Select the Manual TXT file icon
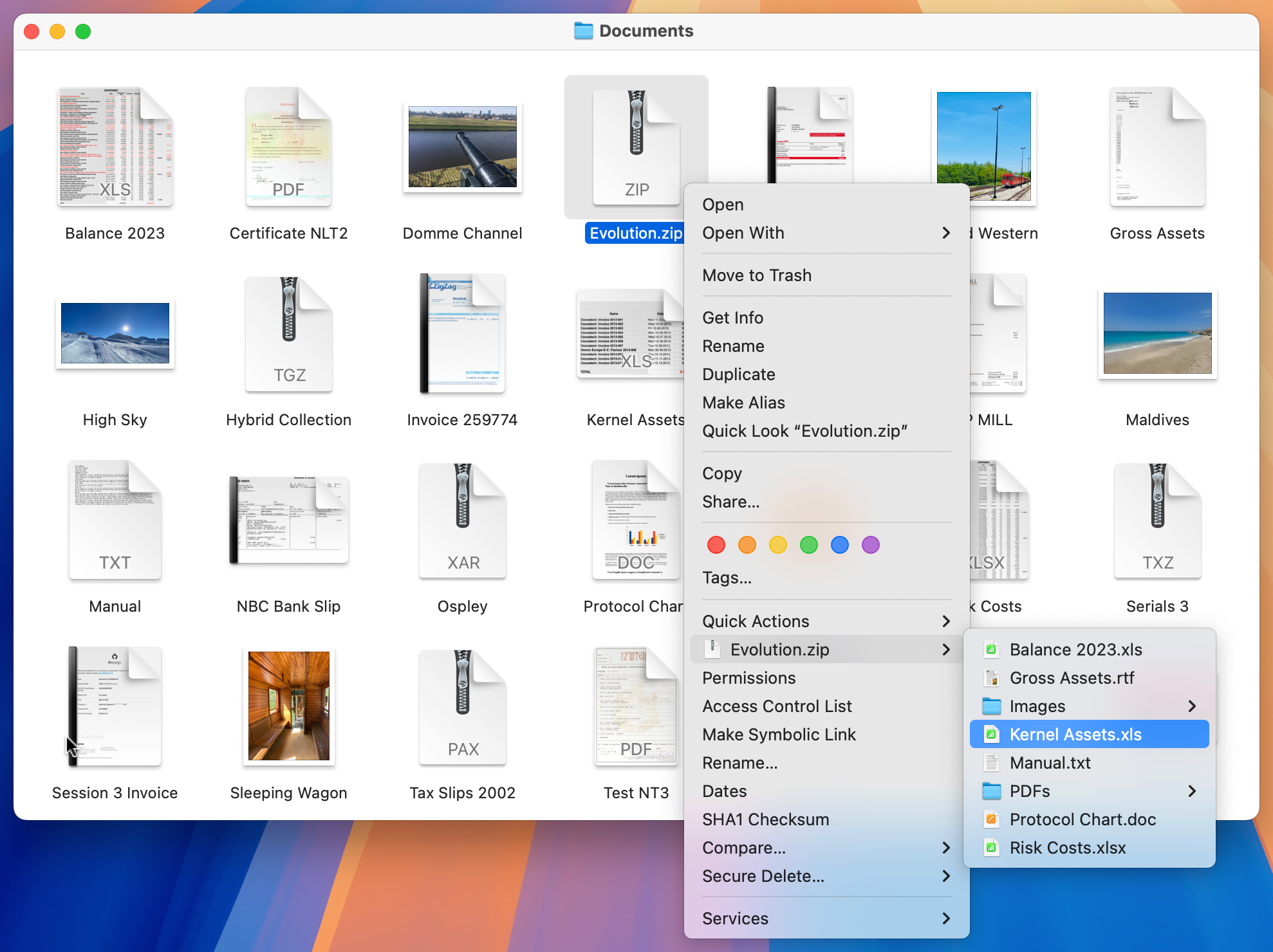 pos(115,520)
